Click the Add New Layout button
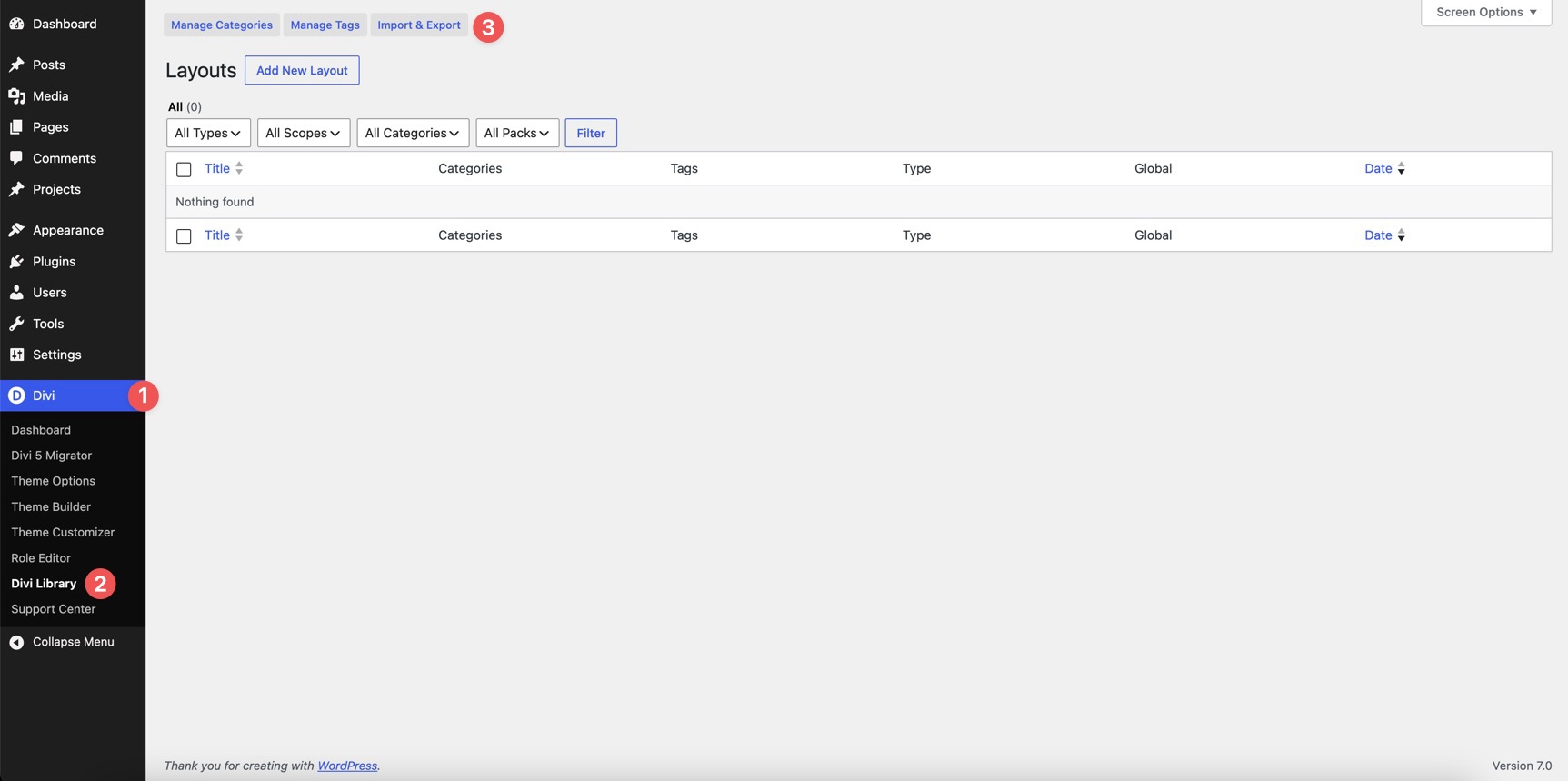1568x781 pixels. 302,70
